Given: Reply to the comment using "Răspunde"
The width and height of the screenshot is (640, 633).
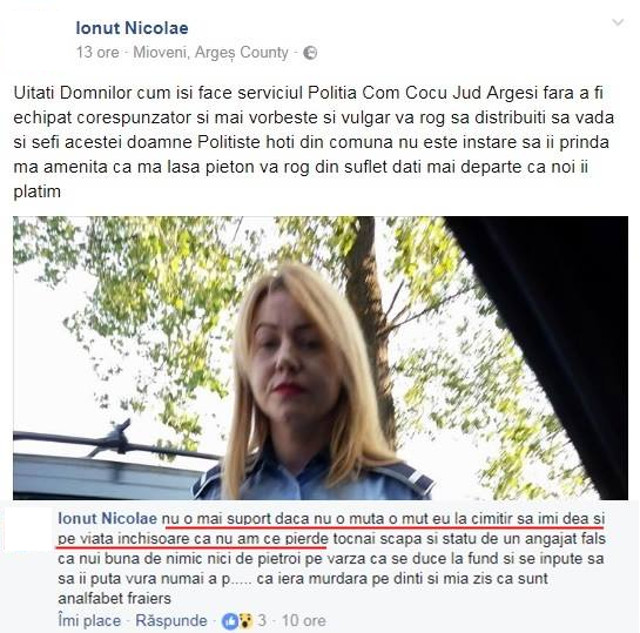Looking at the screenshot, I should click(171, 621).
